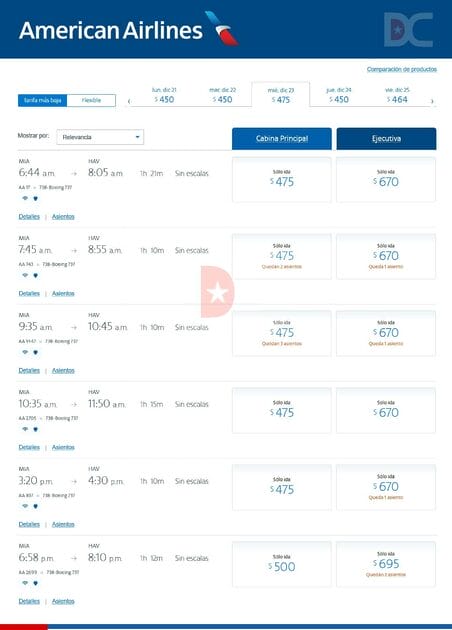Click the Wi-Fi icon on 3:20 p.m. flight

pos(25,506)
